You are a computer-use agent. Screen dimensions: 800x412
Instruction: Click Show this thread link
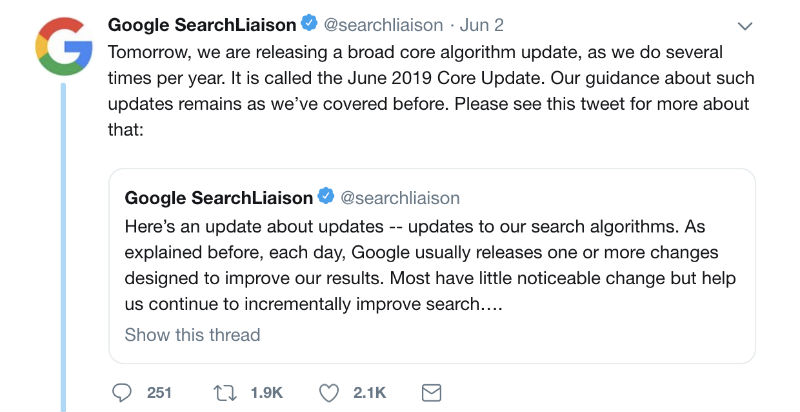pyautogui.click(x=192, y=335)
